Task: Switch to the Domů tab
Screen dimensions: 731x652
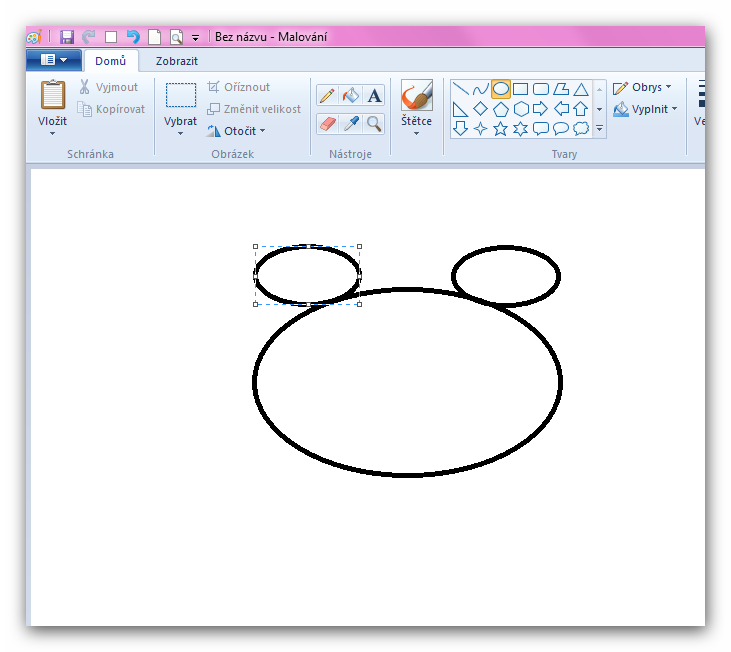Action: pos(110,61)
